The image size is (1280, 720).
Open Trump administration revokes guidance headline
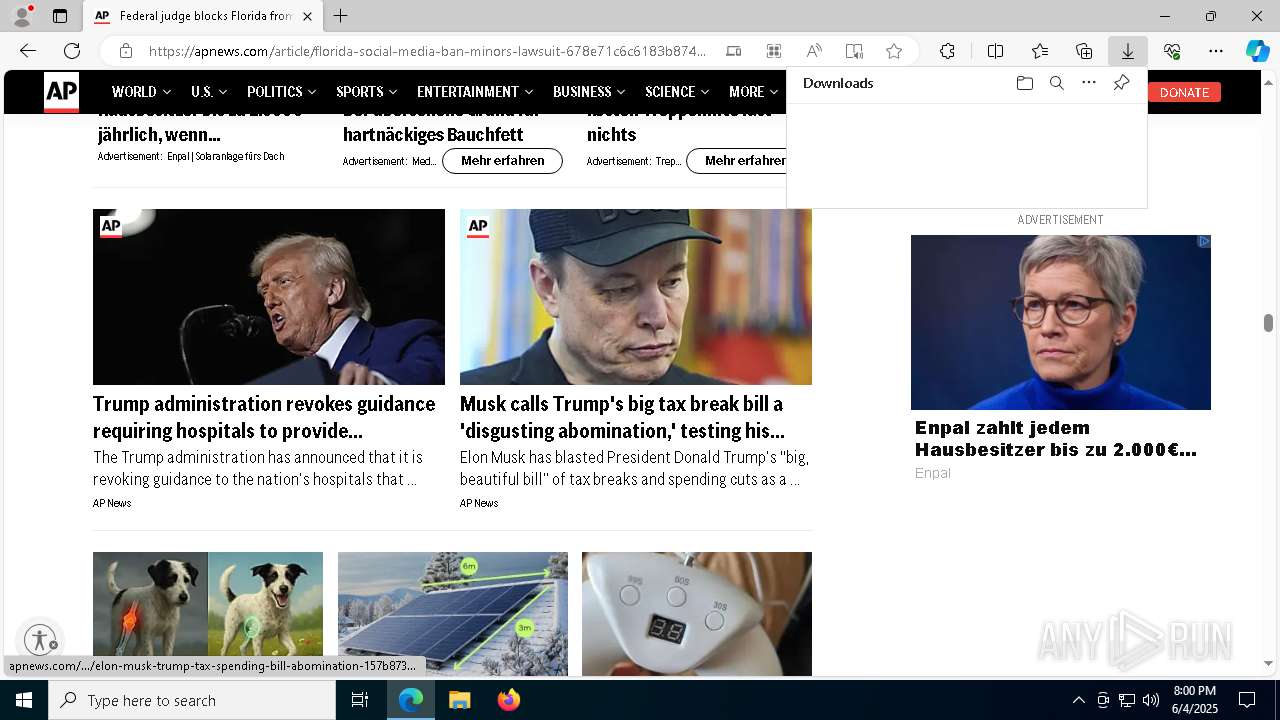(x=264, y=417)
